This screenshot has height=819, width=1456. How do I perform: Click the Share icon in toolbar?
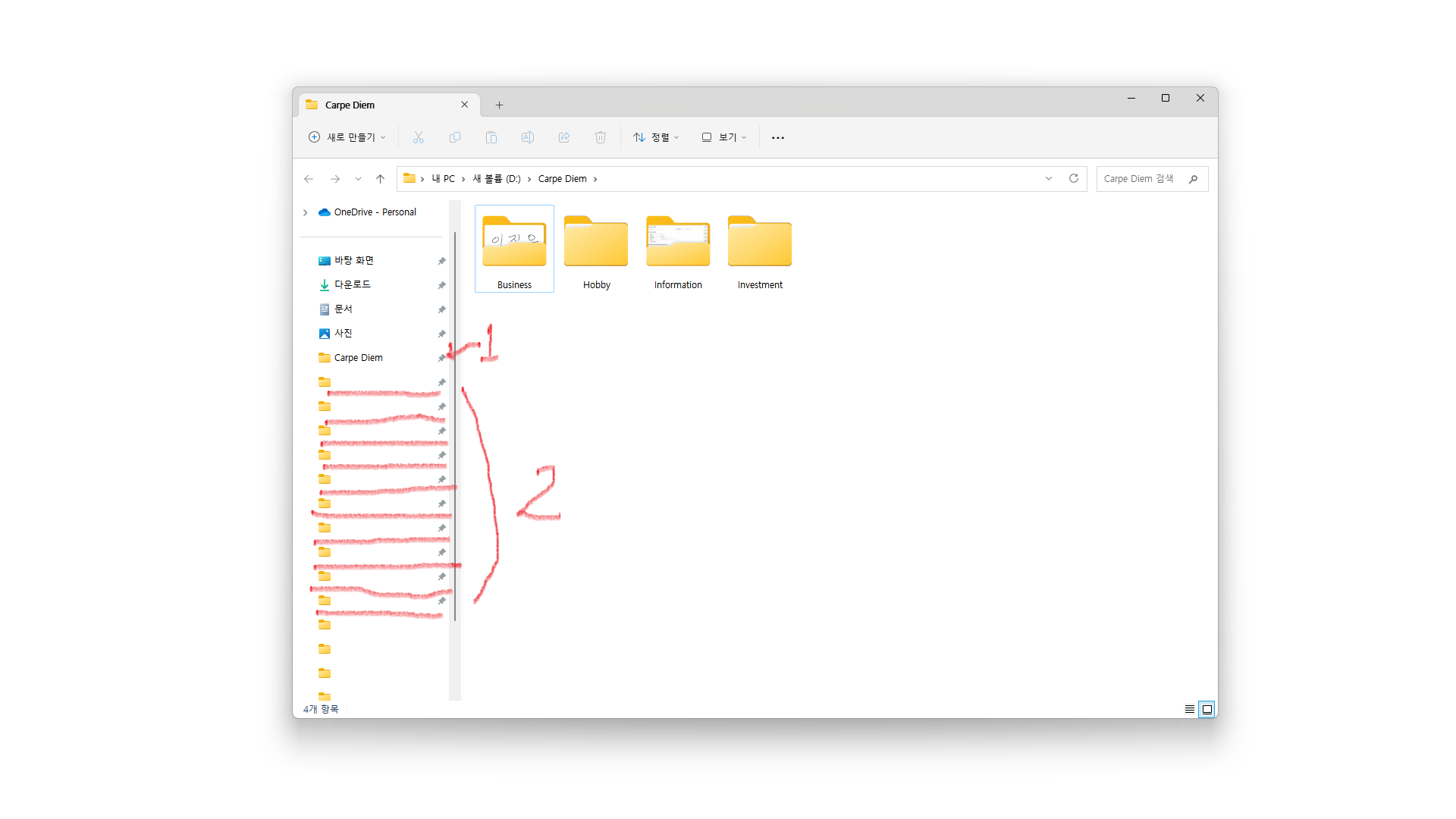click(x=564, y=137)
